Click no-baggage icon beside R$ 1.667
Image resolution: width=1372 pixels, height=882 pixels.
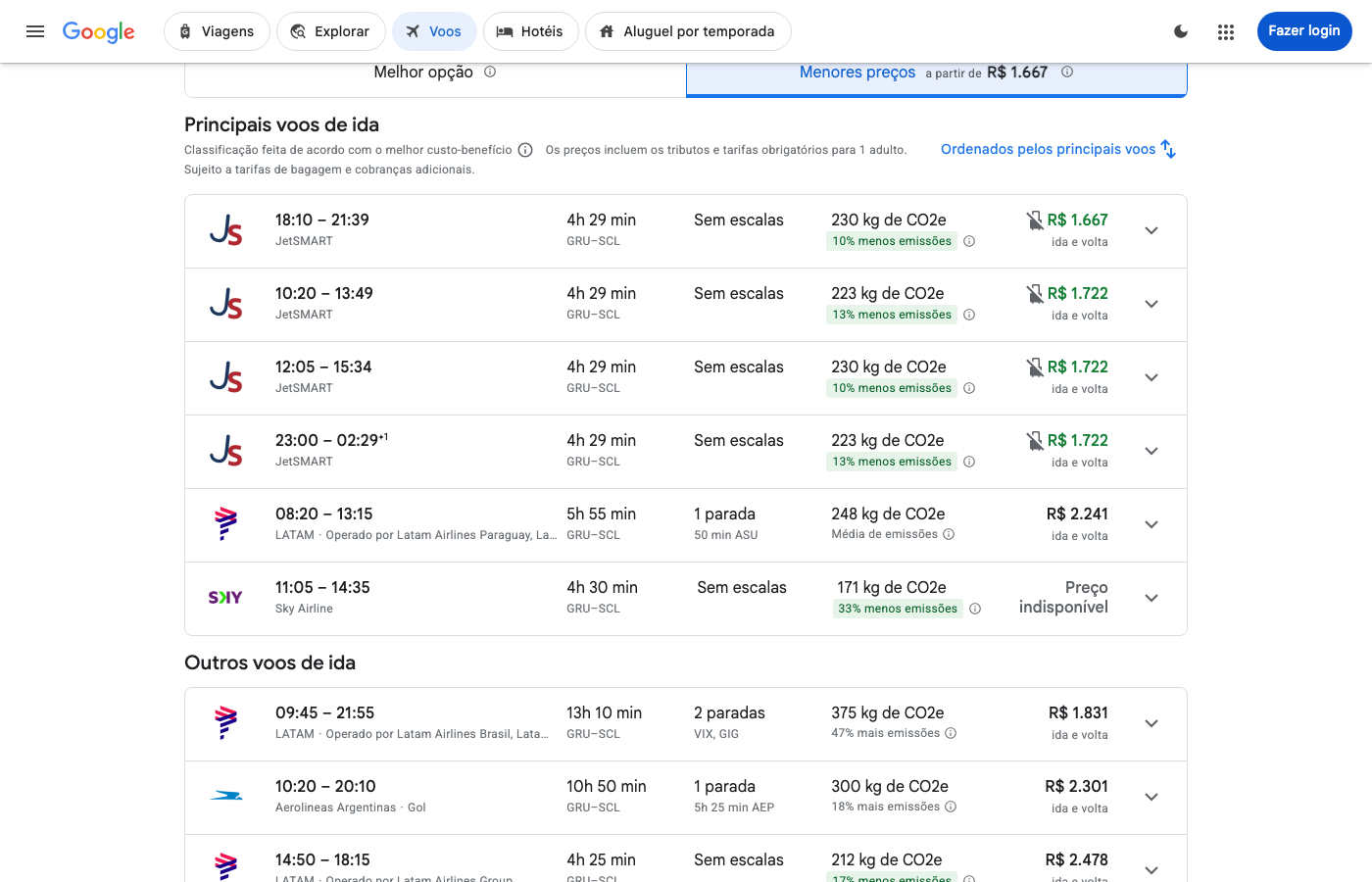(1035, 220)
